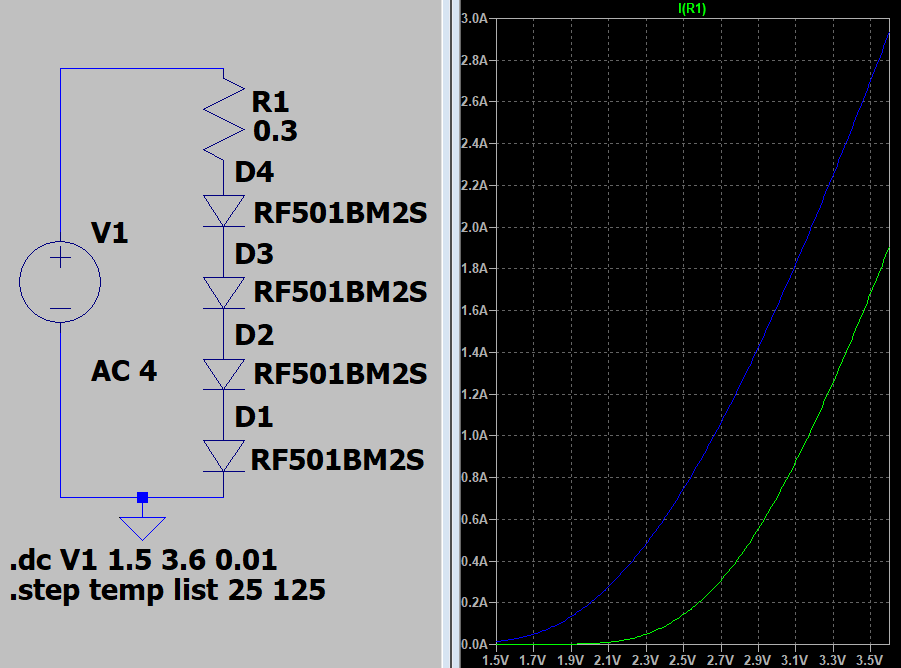Viewport: 901px width, 668px height.
Task: Click the 3.0A label on the vertical axis
Action: point(472,19)
